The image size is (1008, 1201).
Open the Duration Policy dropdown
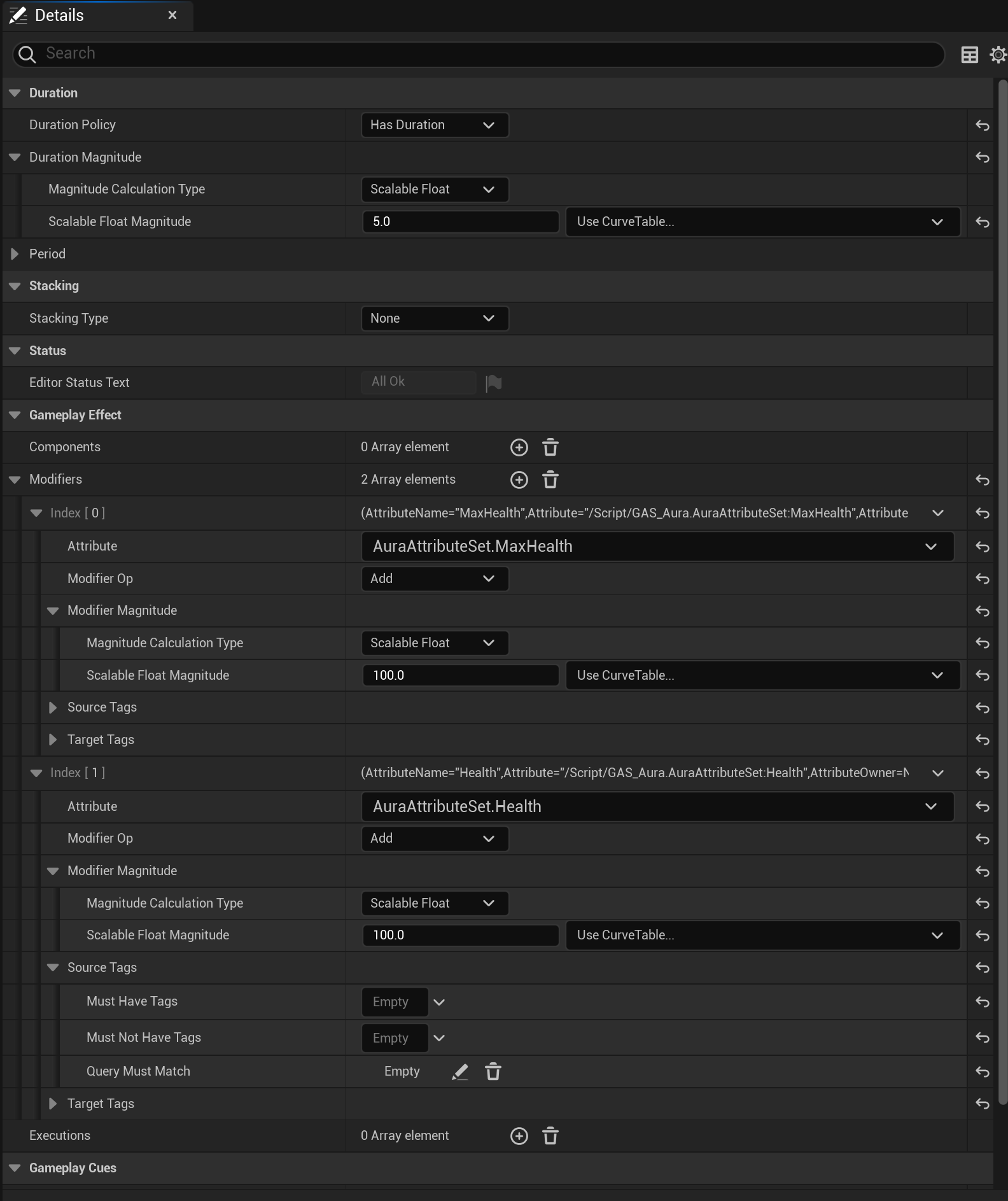point(434,125)
